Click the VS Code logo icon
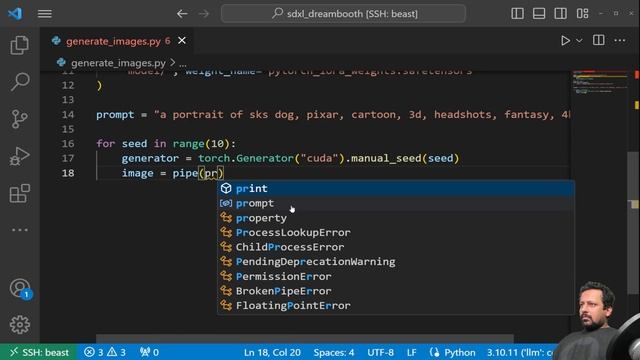The width and height of the screenshot is (640, 360). pos(15,13)
